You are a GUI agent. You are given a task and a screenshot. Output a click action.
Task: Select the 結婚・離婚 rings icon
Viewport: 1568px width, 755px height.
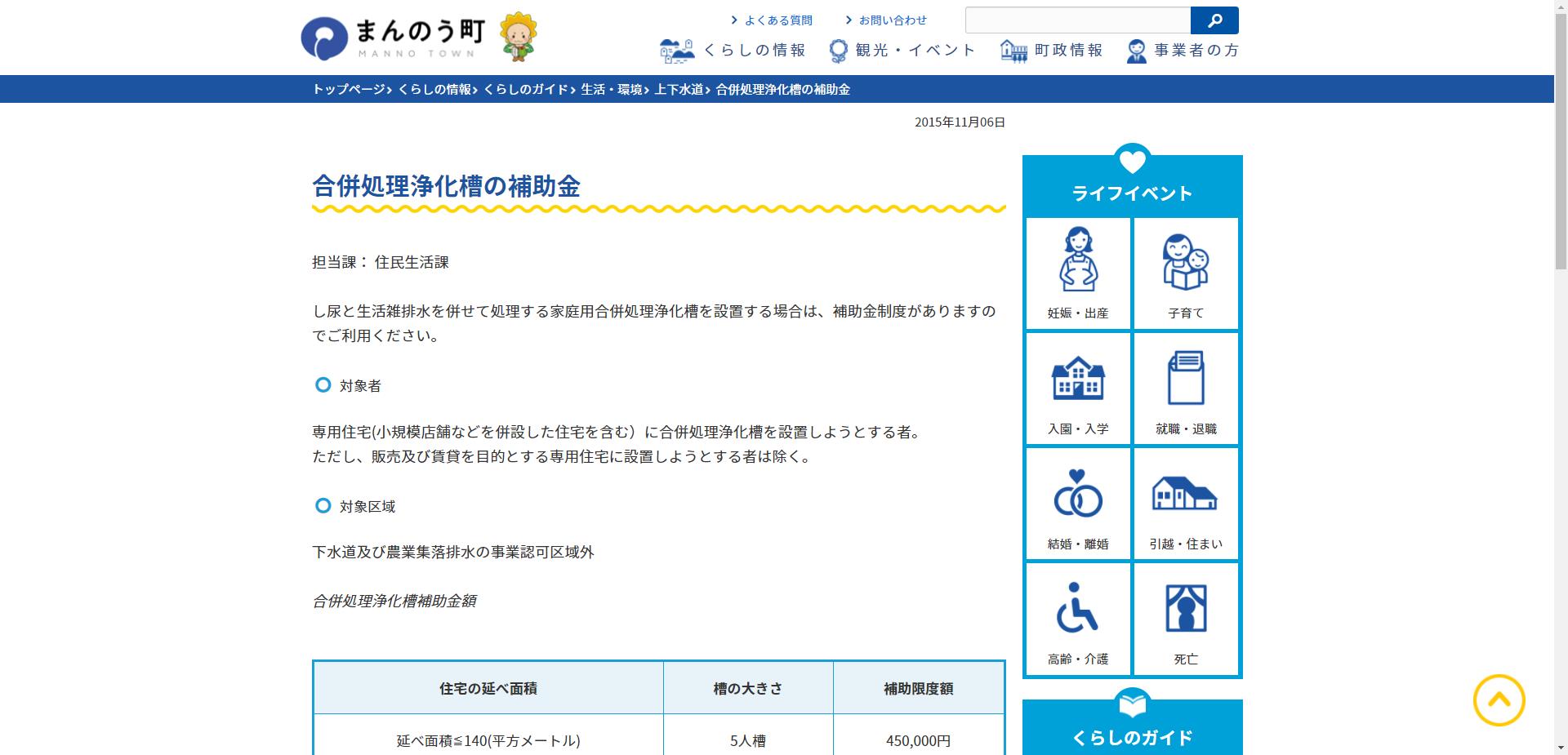pyautogui.click(x=1077, y=504)
